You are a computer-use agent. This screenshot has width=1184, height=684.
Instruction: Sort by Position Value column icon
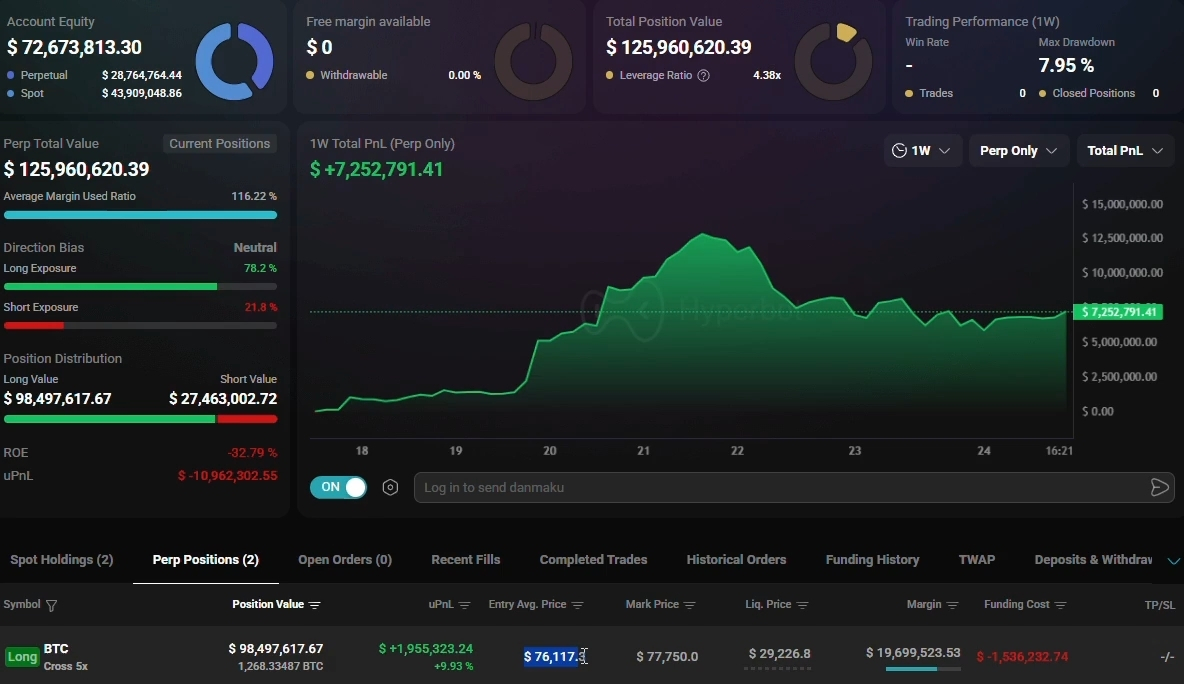315,605
